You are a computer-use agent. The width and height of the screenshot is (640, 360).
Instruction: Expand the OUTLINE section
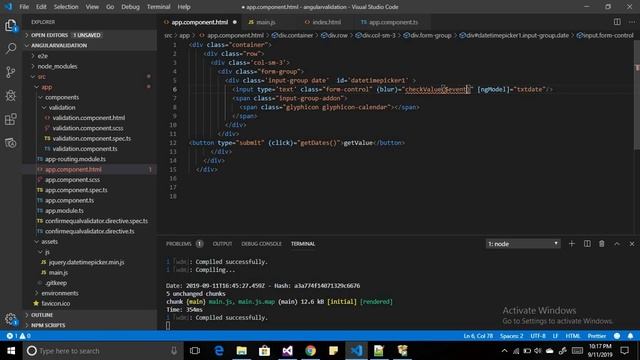(x=89, y=315)
